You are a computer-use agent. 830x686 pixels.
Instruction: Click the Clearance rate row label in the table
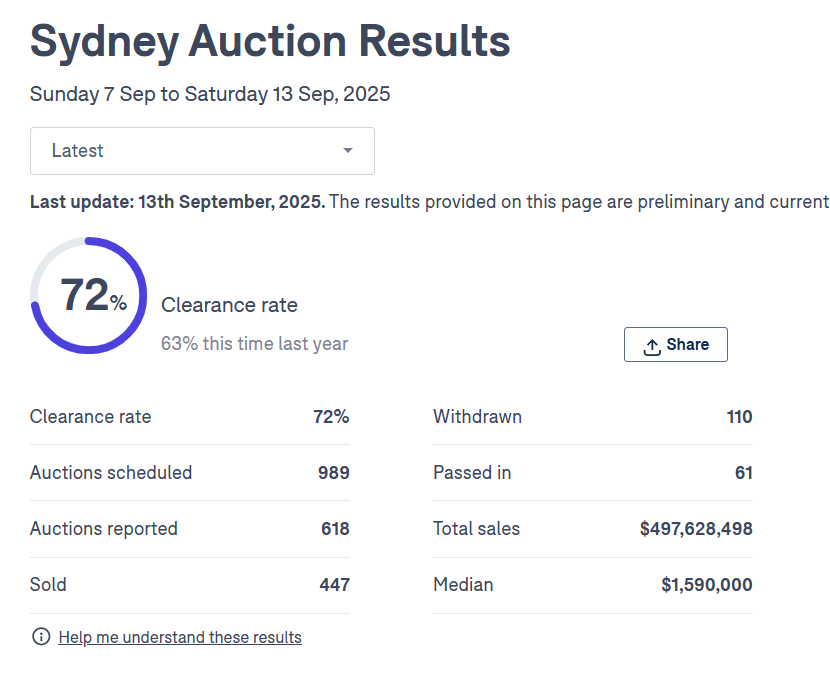91,417
